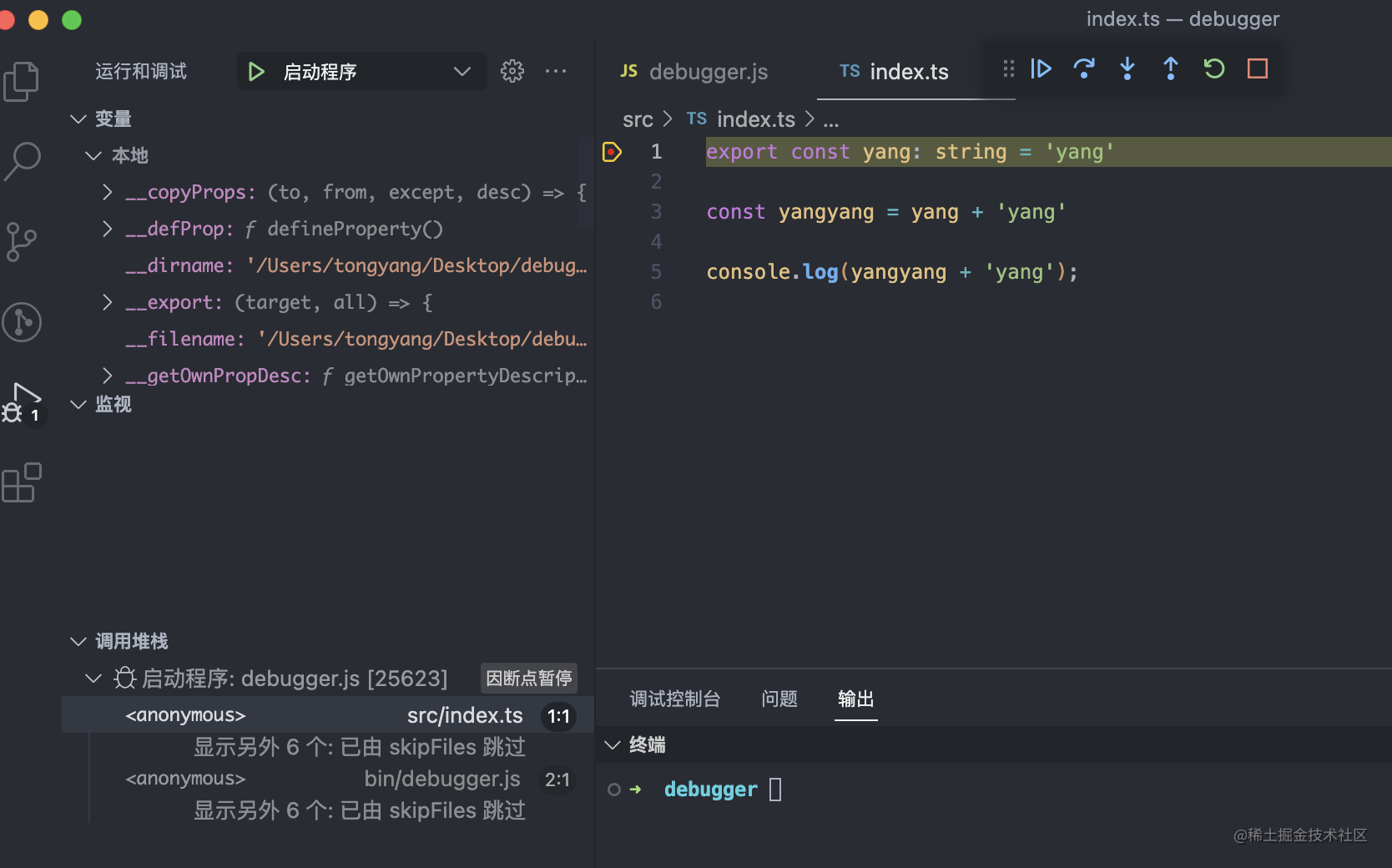Click the debug Continue button
This screenshot has width=1392, height=868.
(x=1041, y=68)
